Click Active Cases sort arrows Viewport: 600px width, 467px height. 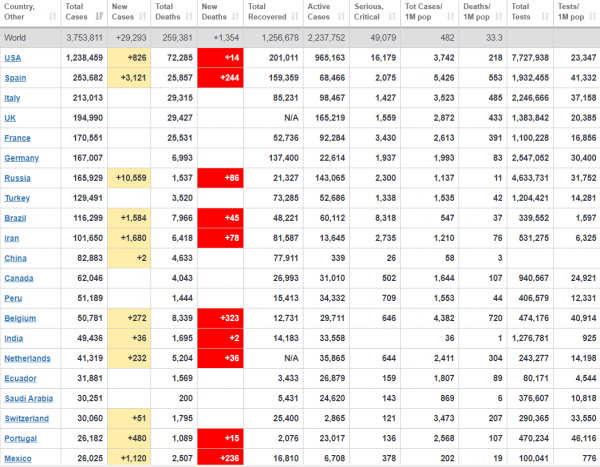click(x=341, y=16)
